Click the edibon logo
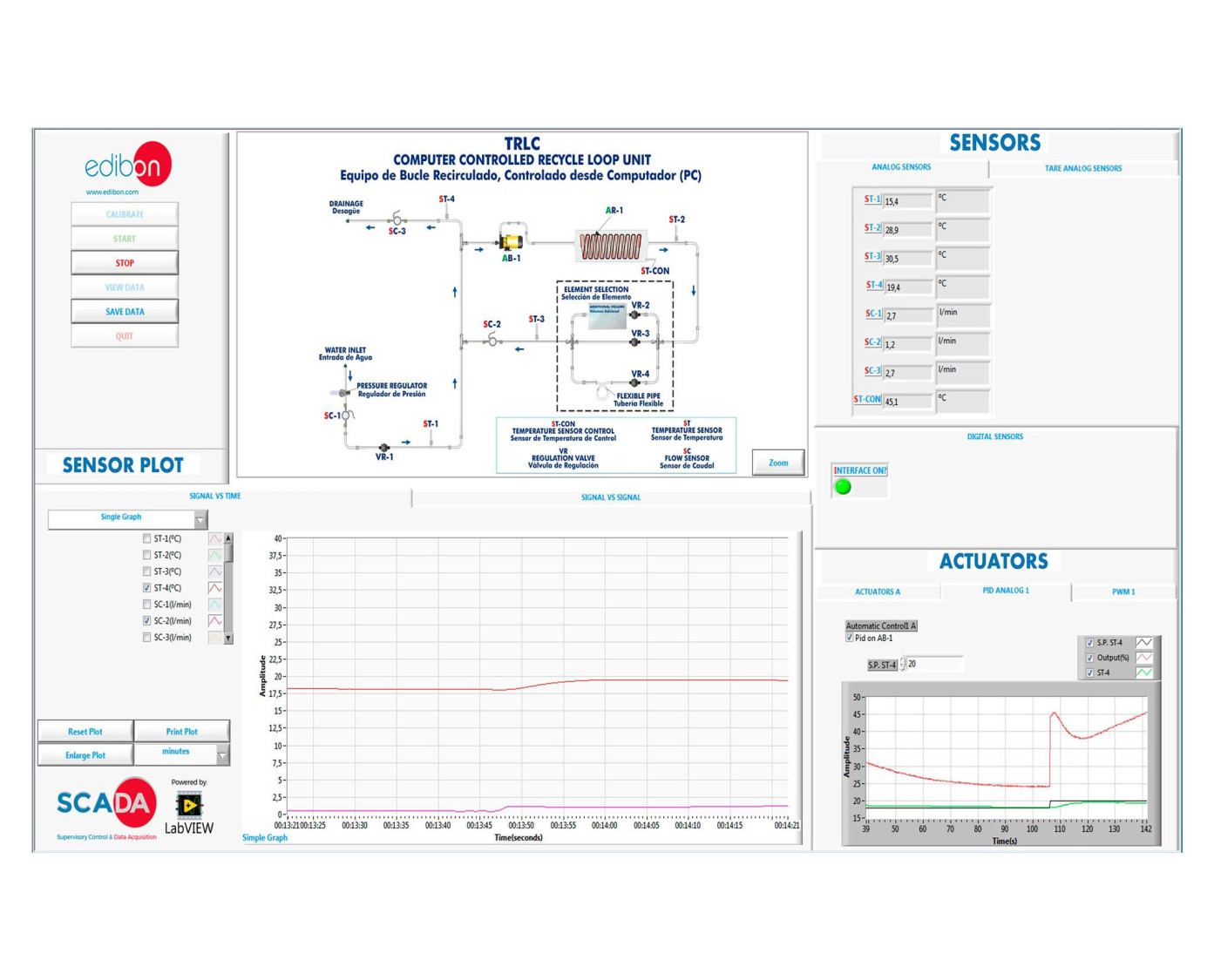Image resolution: width=1214 pixels, height=980 pixels. 127,166
